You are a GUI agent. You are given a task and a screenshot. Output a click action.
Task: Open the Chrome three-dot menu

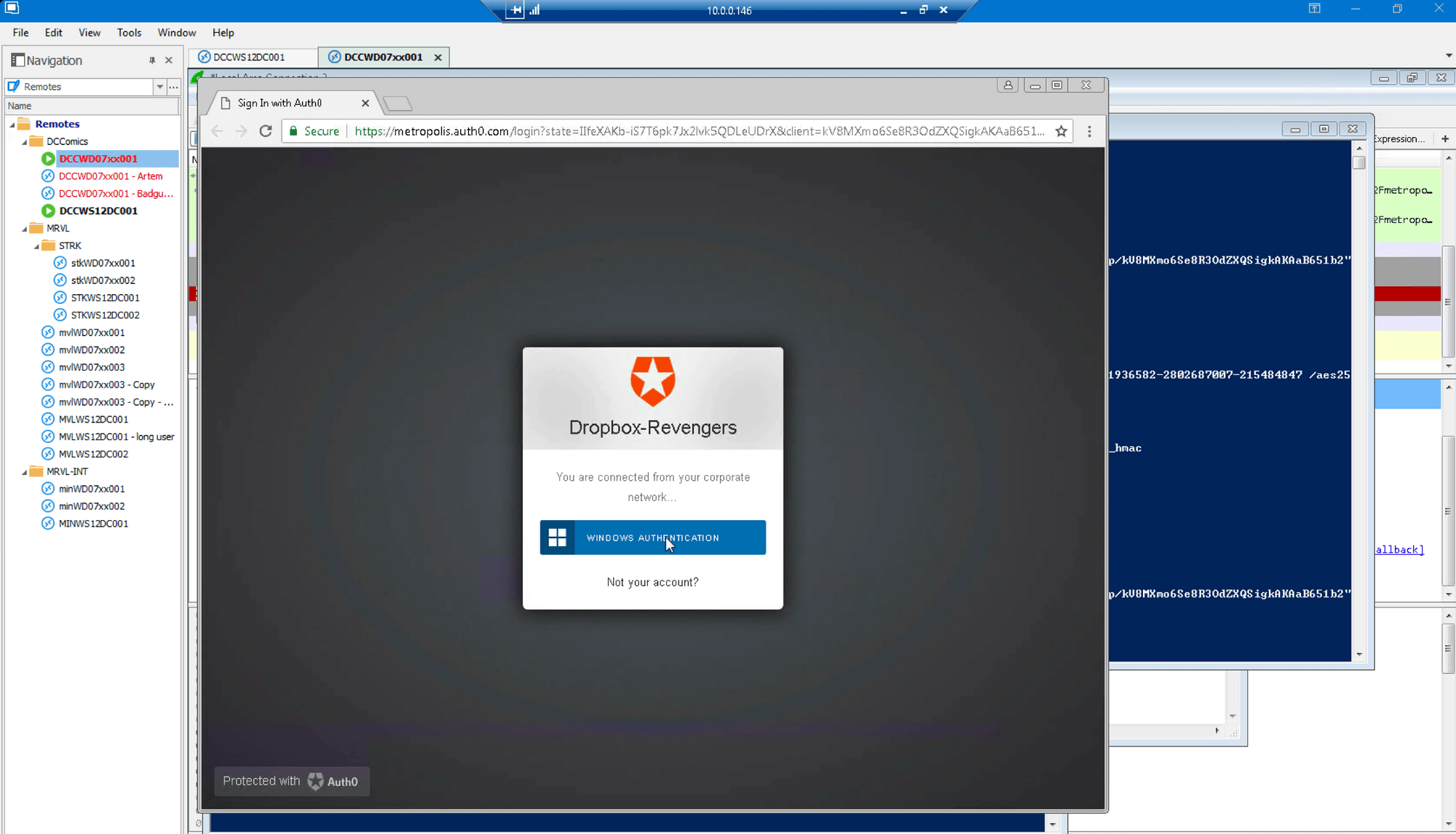click(1089, 131)
